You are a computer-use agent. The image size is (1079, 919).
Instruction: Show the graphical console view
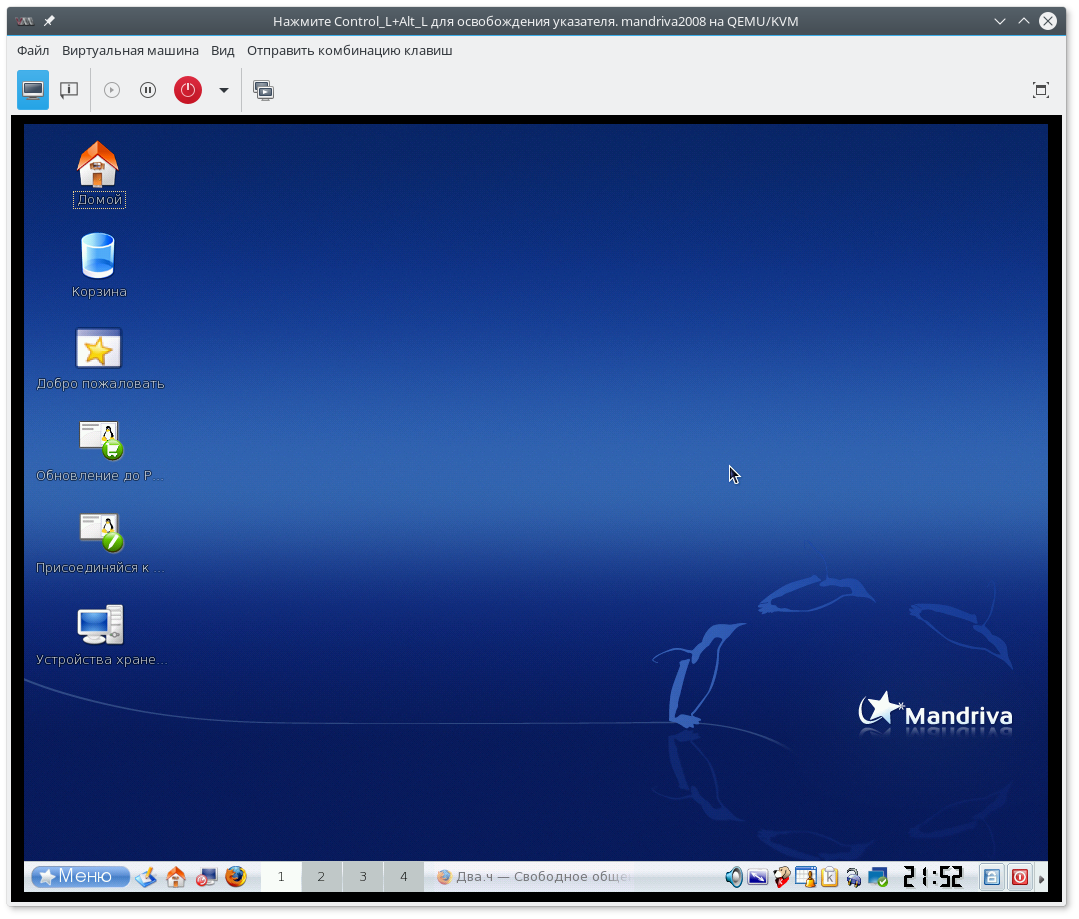coord(33,89)
